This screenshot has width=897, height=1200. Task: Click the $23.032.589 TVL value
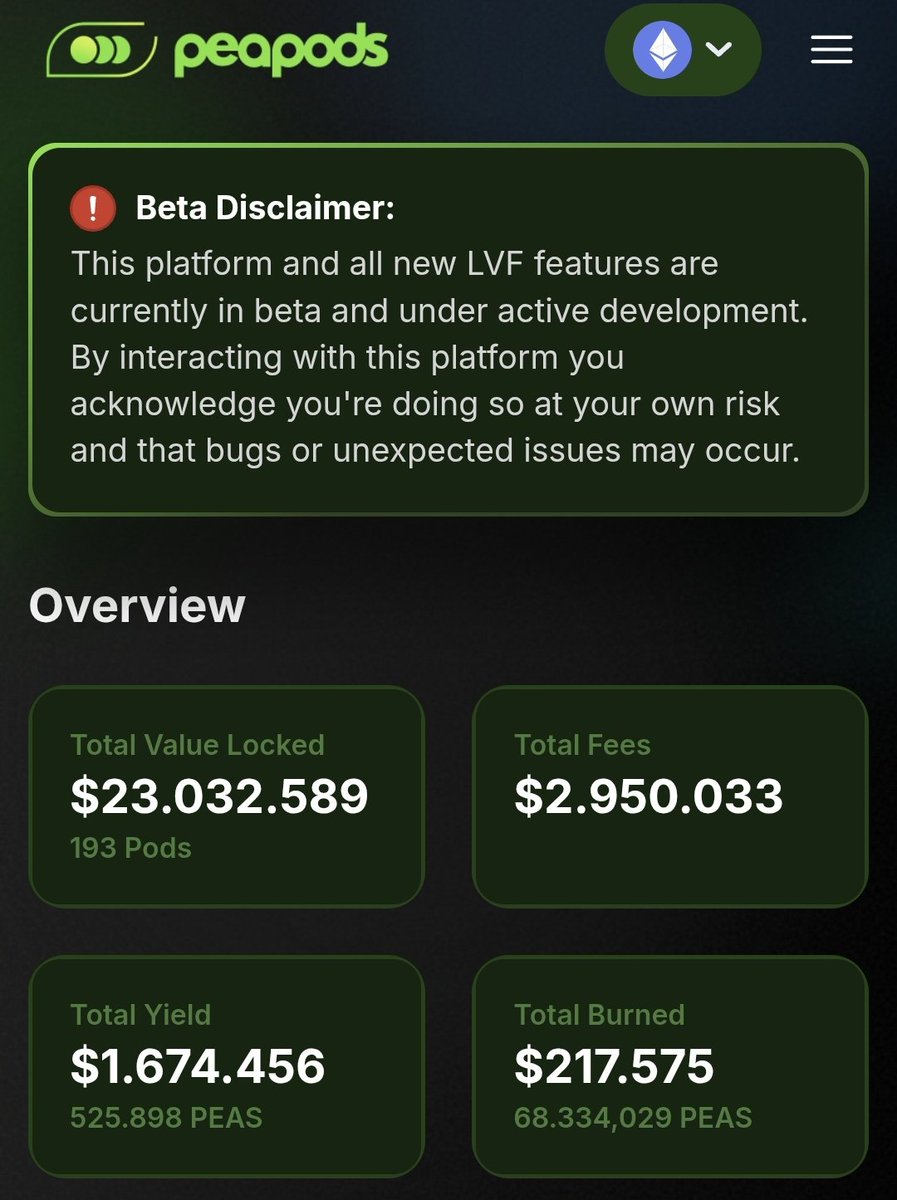click(219, 796)
